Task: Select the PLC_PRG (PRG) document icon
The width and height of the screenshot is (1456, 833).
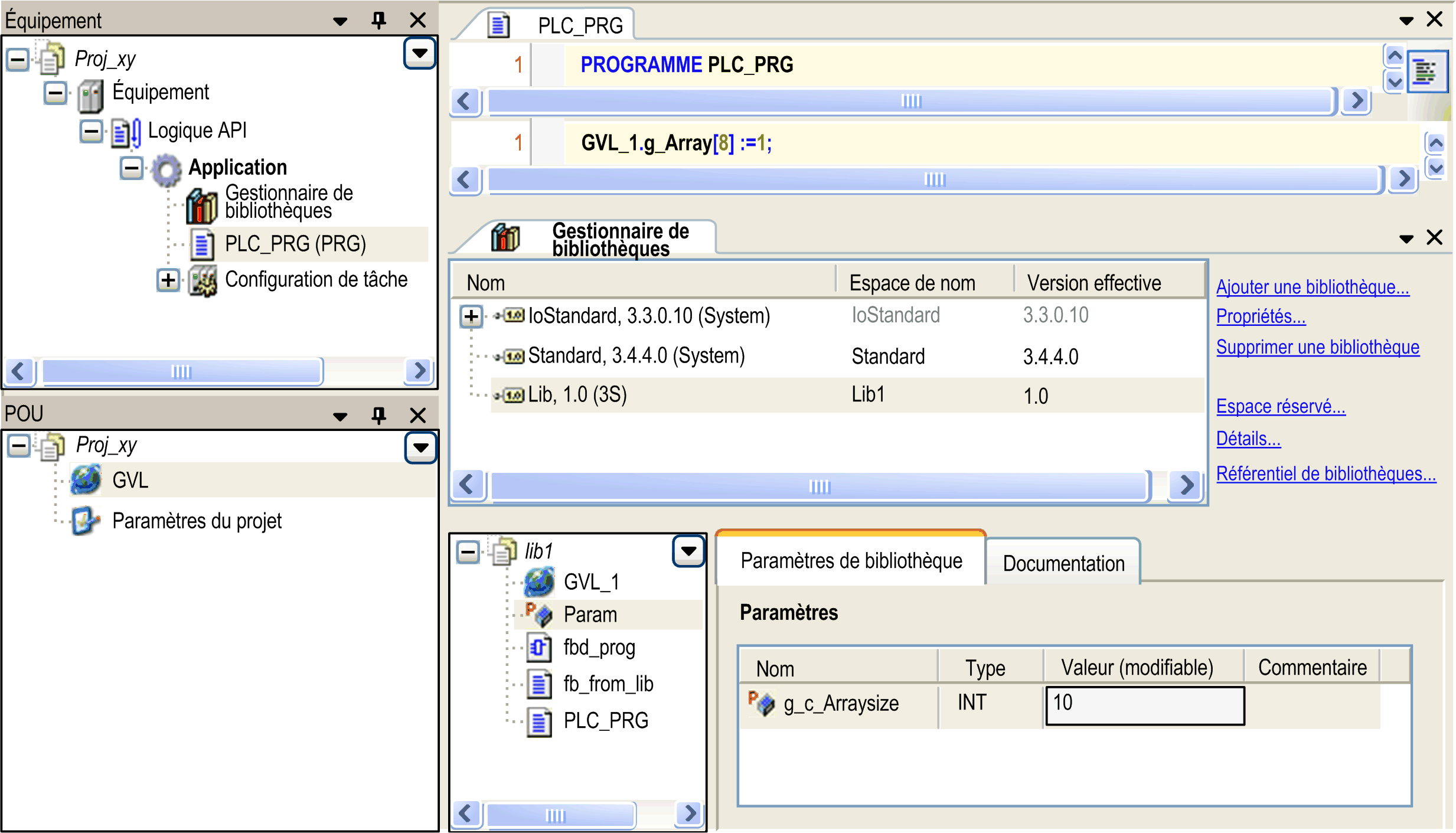Action: 201,244
